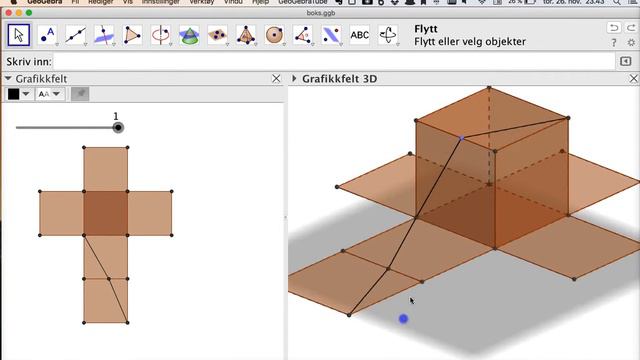This screenshot has width=640, height=360.
Task: Toggle the pin button in Grafikkfelt style bar
Action: [x=80, y=94]
